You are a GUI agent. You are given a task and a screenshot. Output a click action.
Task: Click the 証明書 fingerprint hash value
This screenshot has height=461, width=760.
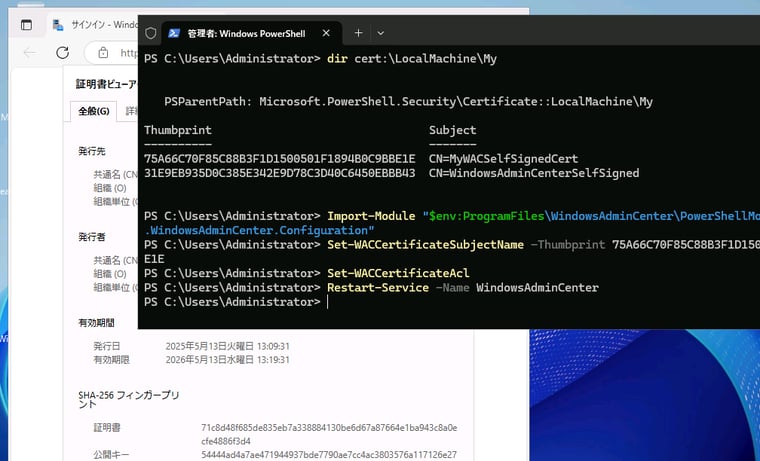pos(329,434)
